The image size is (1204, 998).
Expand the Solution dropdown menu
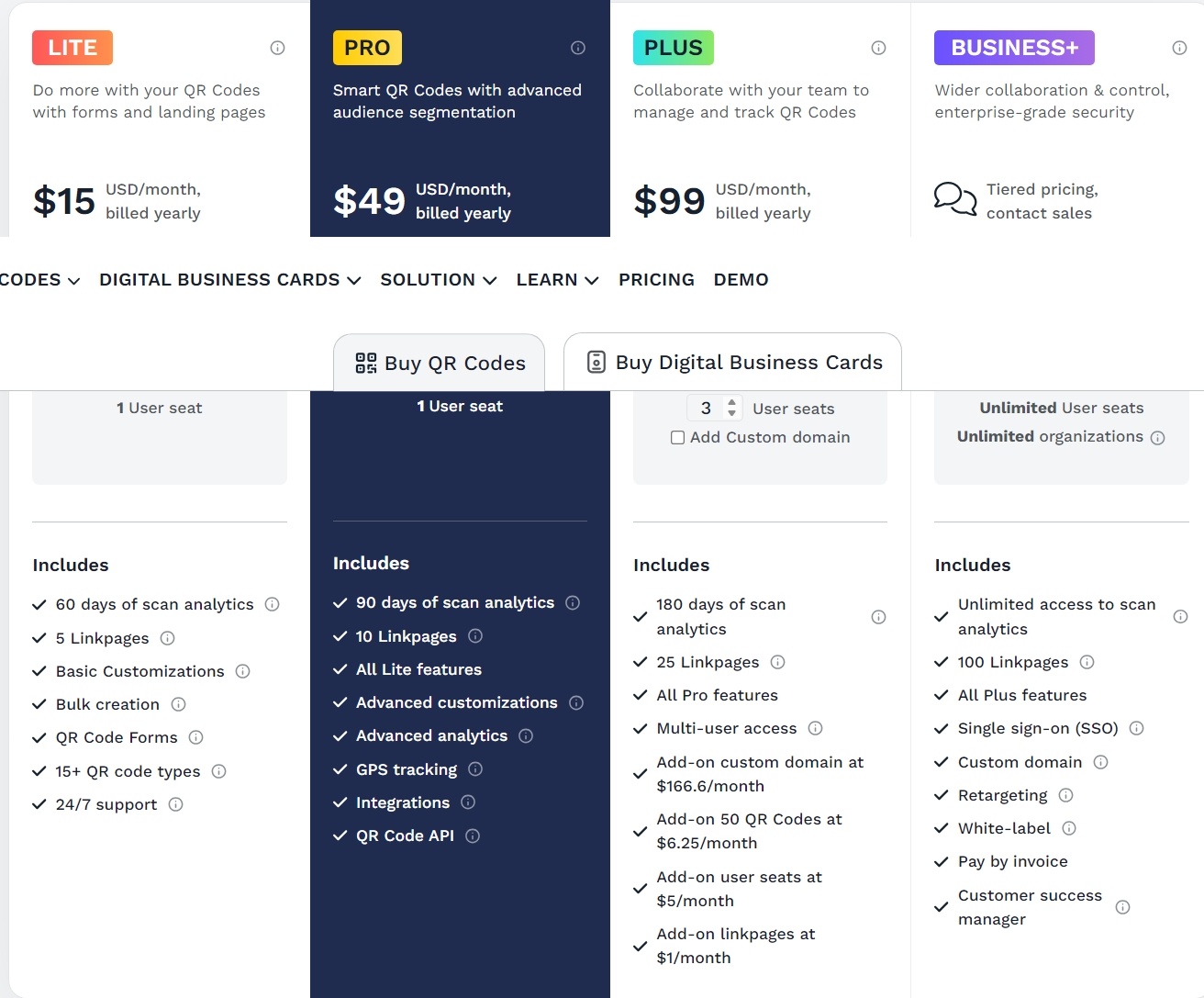[439, 280]
